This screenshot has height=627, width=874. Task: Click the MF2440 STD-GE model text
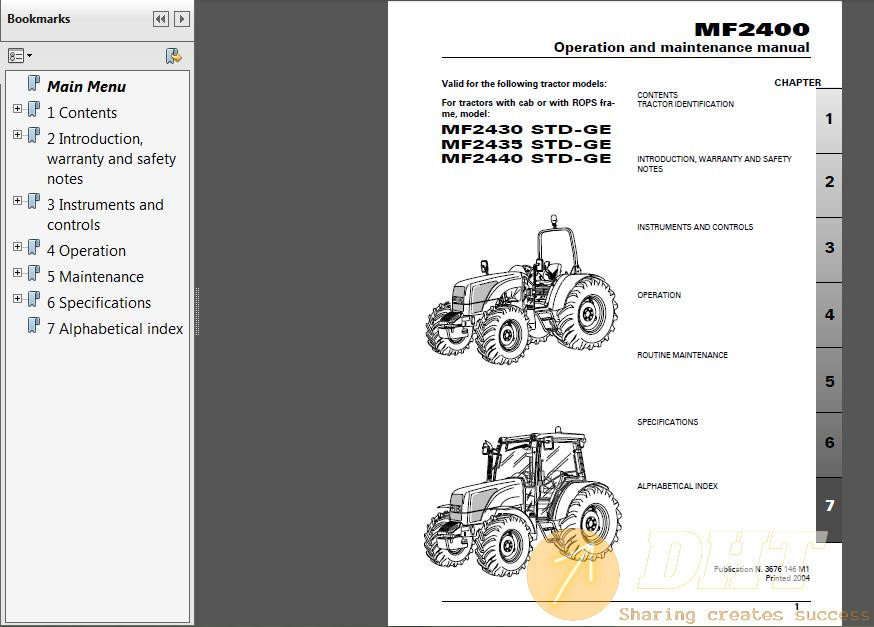pyautogui.click(x=526, y=158)
